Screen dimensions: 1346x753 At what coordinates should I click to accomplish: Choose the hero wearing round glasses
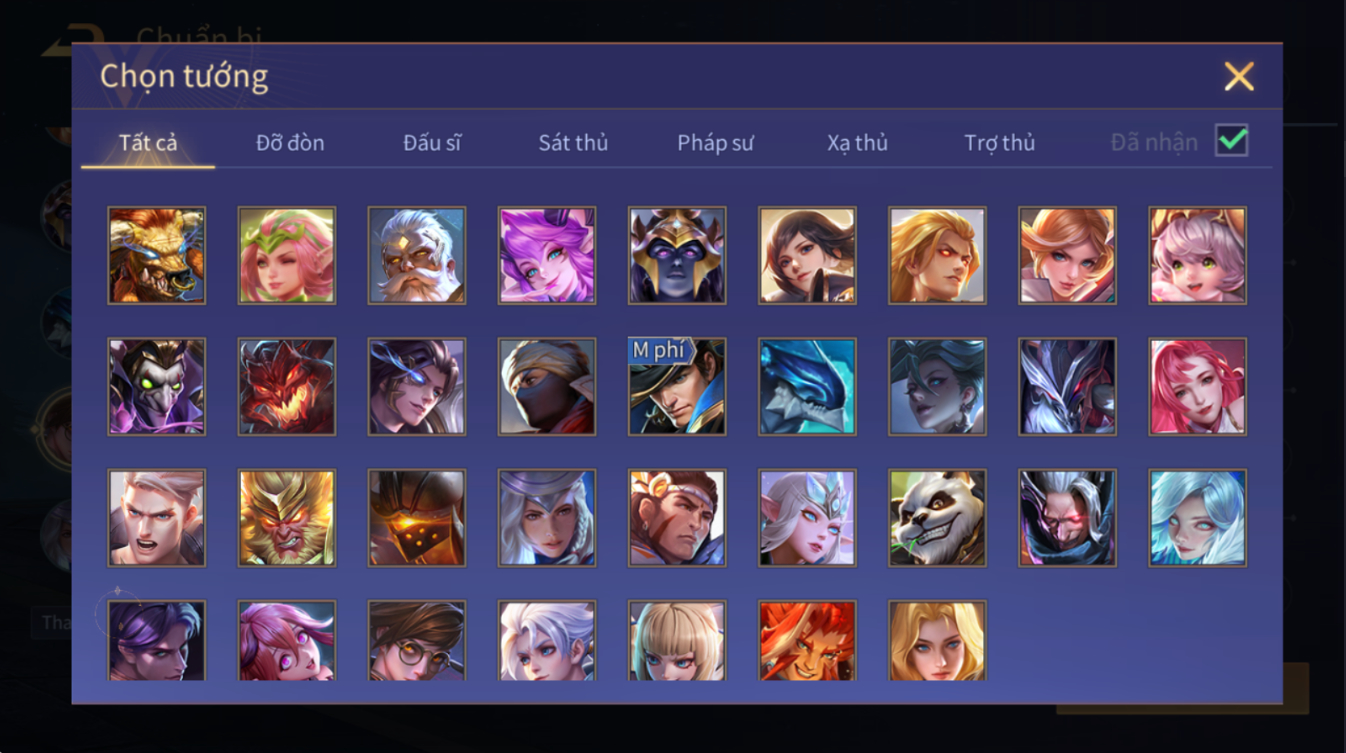coord(417,641)
